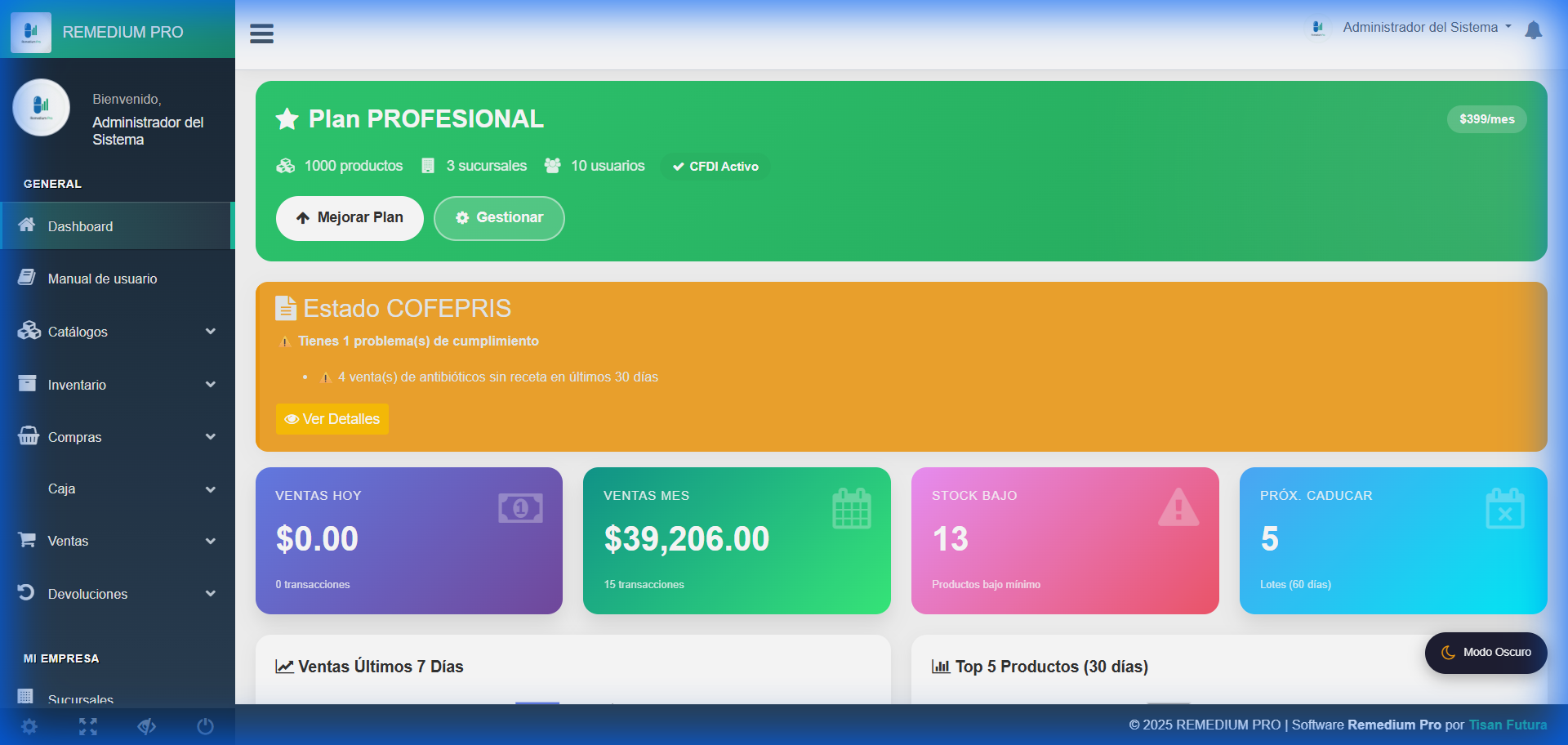Expand the Inventario submenu chevron
Image resolution: width=1568 pixels, height=745 pixels.
pos(211,385)
